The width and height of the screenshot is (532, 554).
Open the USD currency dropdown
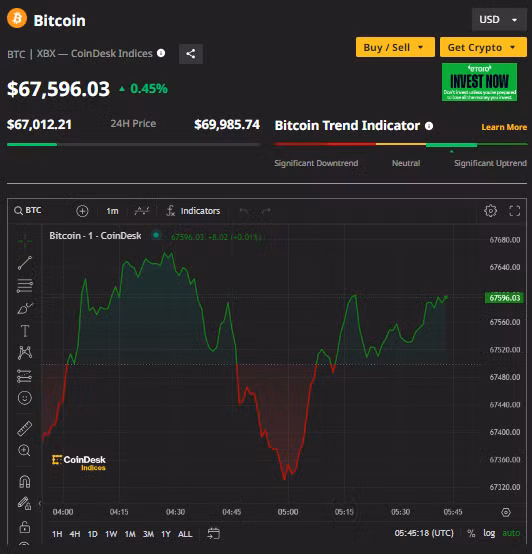[x=498, y=19]
